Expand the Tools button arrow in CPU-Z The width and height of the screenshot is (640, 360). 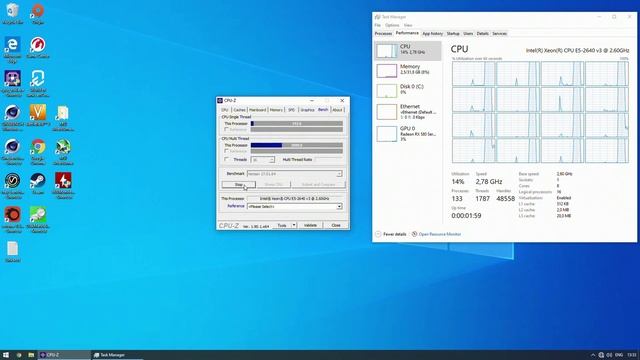[293, 225]
